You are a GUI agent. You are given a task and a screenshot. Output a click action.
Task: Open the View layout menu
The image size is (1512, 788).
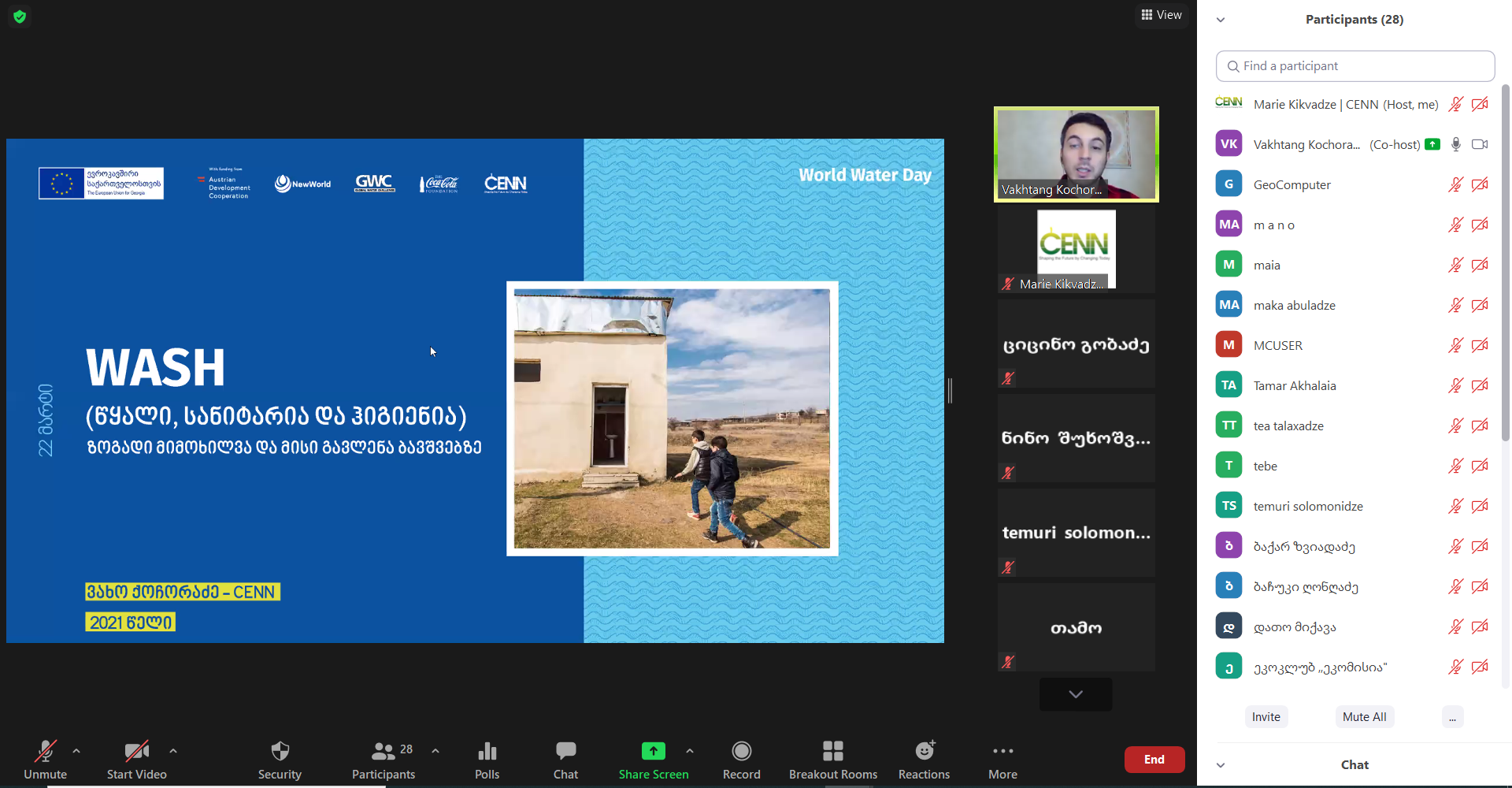[x=1162, y=15]
